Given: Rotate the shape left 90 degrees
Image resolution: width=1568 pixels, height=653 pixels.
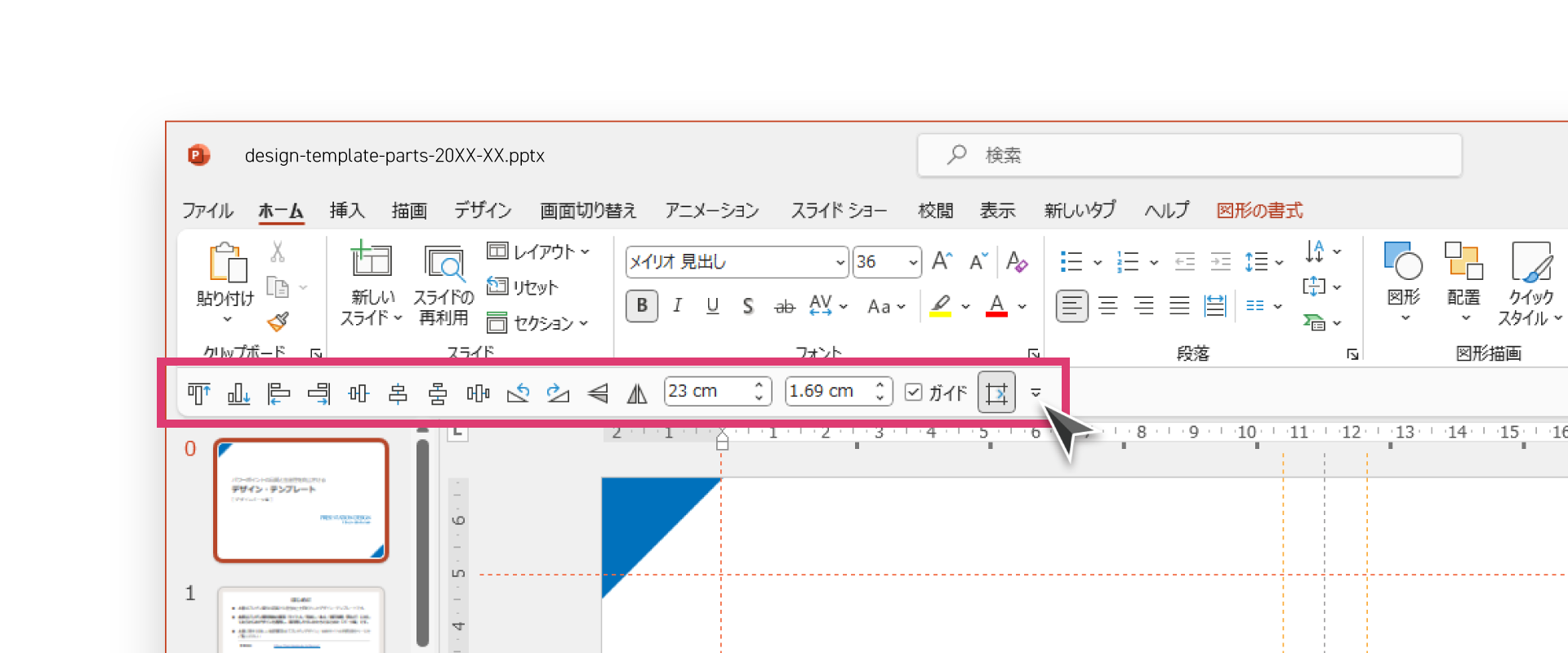Looking at the screenshot, I should coord(518,393).
